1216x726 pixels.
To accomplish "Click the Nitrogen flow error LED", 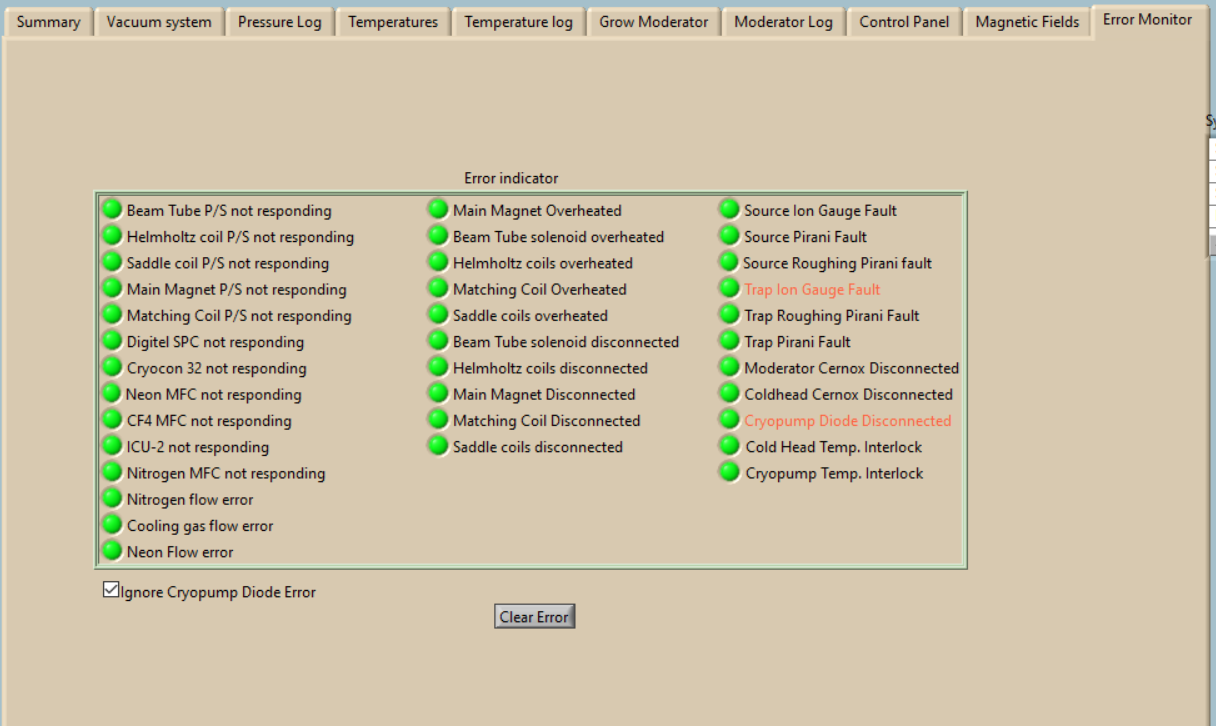I will click(x=112, y=498).
